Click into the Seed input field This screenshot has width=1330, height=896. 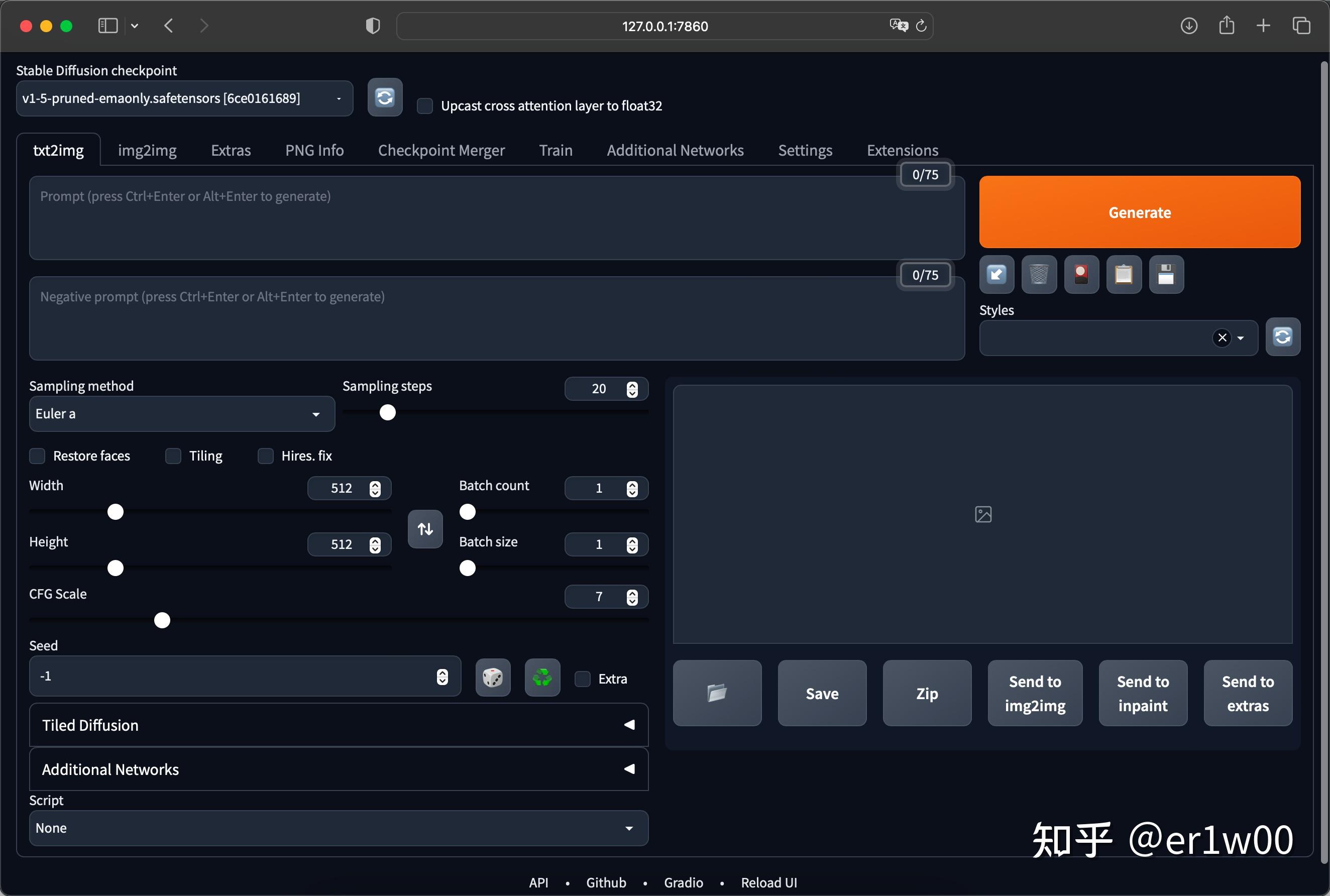(245, 677)
